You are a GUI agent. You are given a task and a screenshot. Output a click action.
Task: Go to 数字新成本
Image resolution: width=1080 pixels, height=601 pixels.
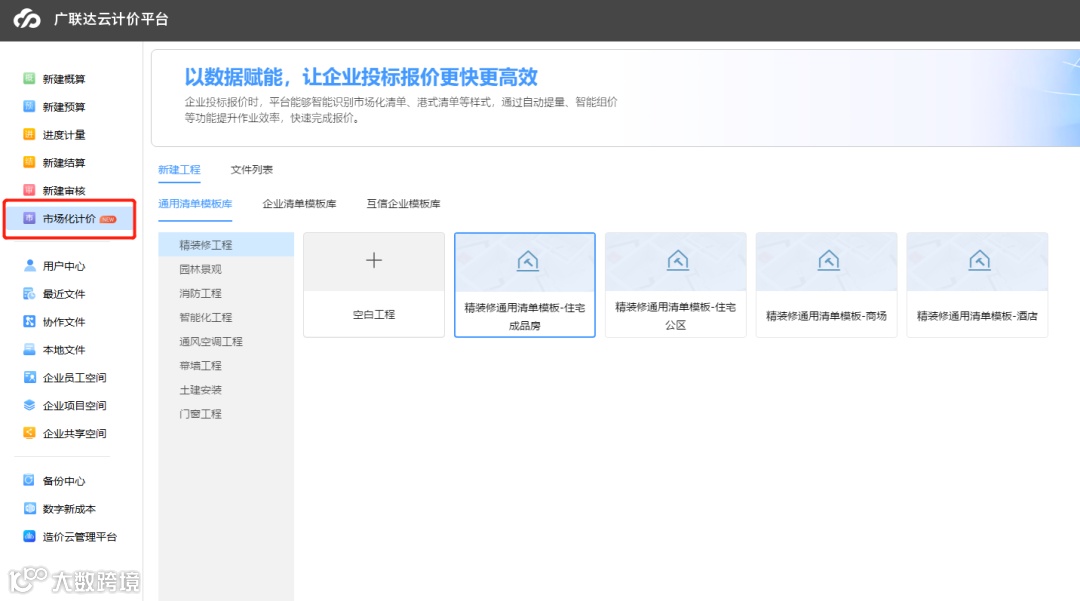69,509
